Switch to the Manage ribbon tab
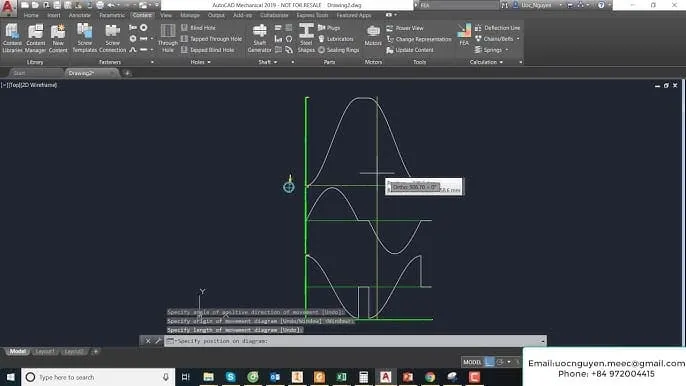This screenshot has width=686, height=386. pyautogui.click(x=190, y=15)
